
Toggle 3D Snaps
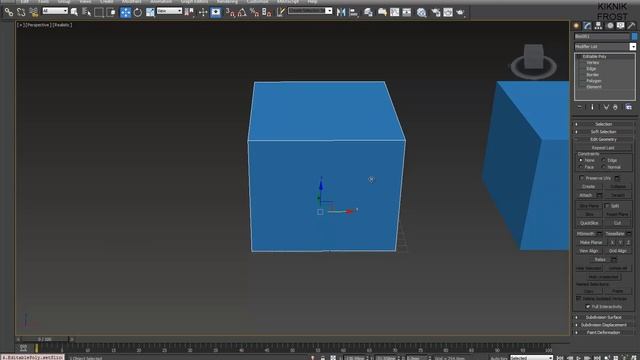(230, 12)
